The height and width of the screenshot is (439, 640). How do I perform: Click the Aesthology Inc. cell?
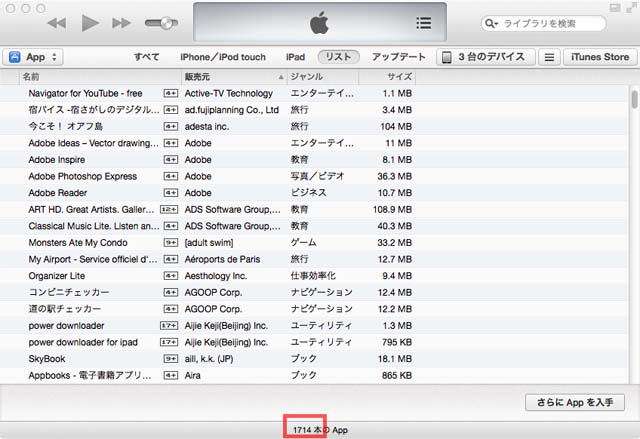tap(216, 276)
